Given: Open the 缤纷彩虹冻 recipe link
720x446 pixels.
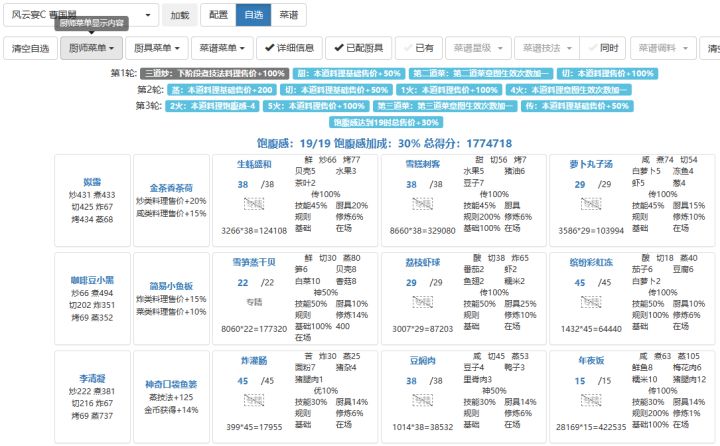Looking at the screenshot, I should tap(591, 262).
